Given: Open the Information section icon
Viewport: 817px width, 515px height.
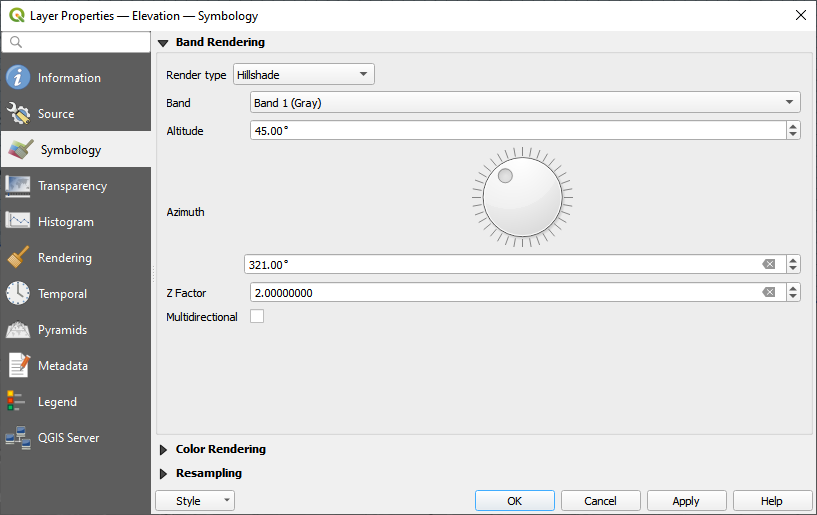Looking at the screenshot, I should click(18, 78).
